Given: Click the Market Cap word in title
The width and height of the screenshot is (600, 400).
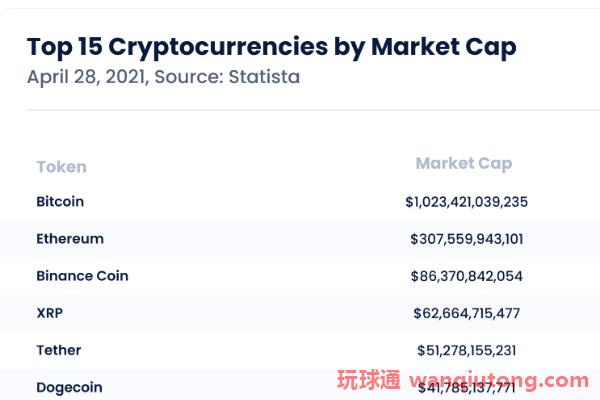Looking at the screenshot, I should (444, 47).
